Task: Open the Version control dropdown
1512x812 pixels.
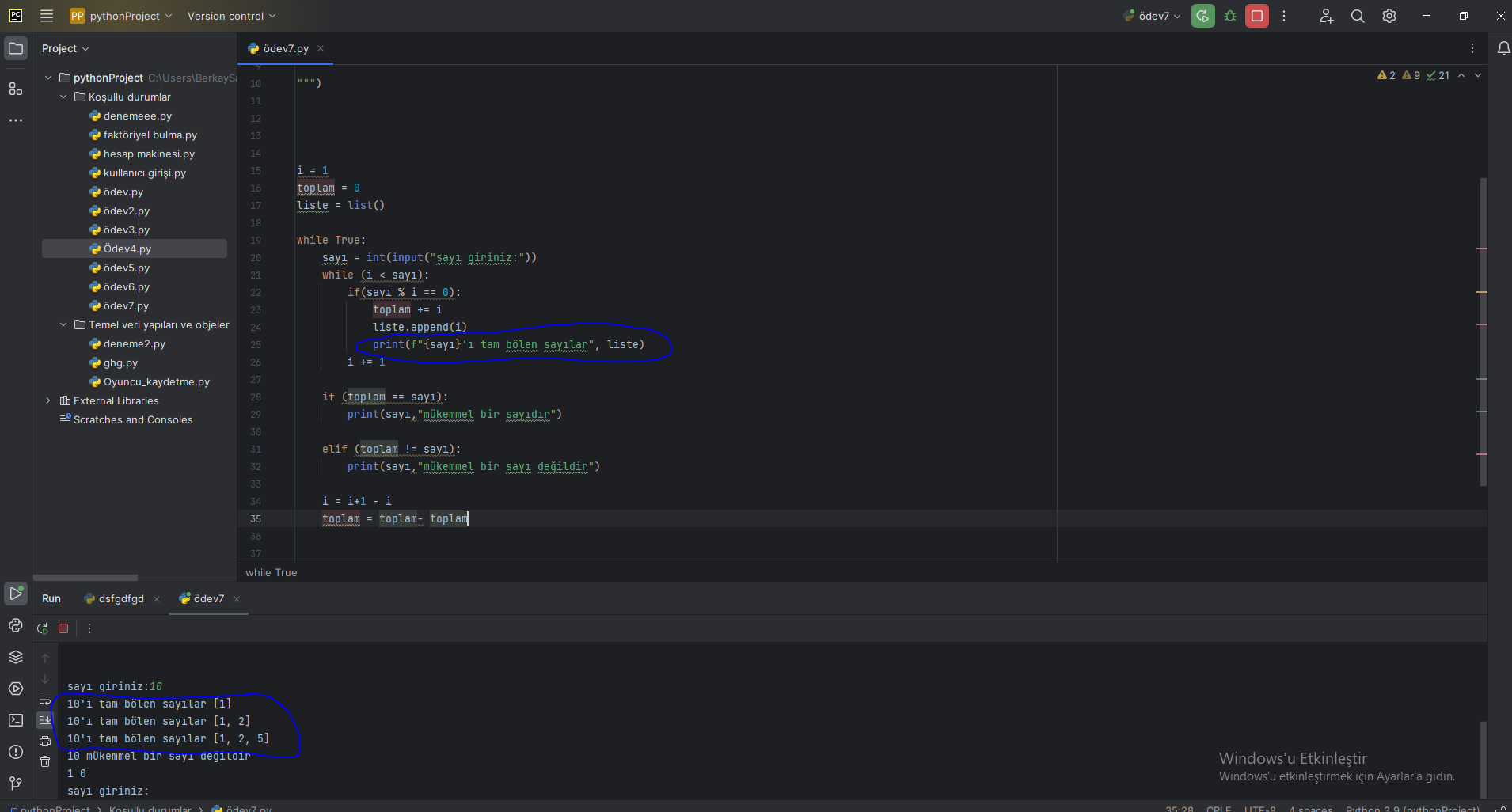Action: (x=231, y=16)
